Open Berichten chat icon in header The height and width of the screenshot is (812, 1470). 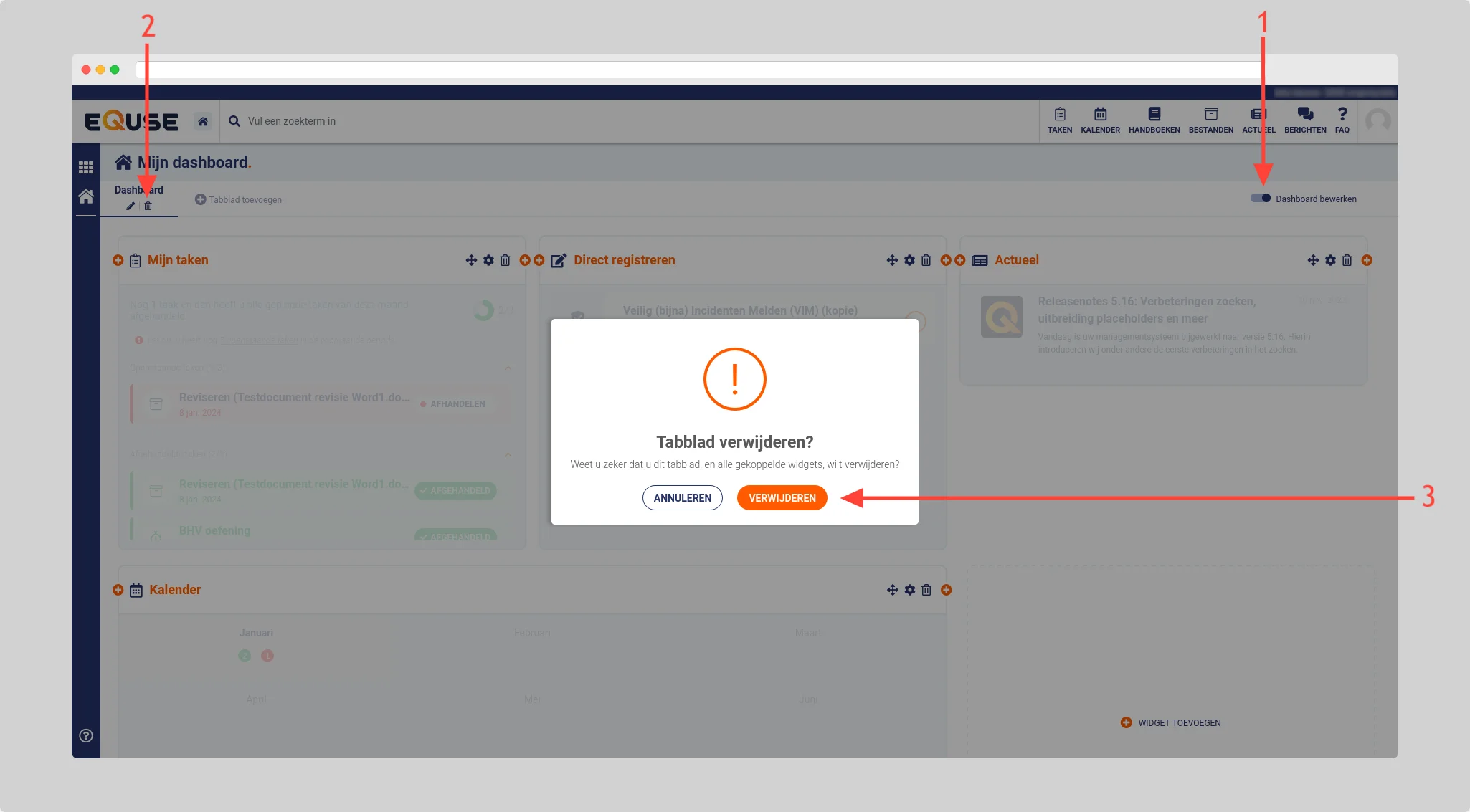[1304, 120]
